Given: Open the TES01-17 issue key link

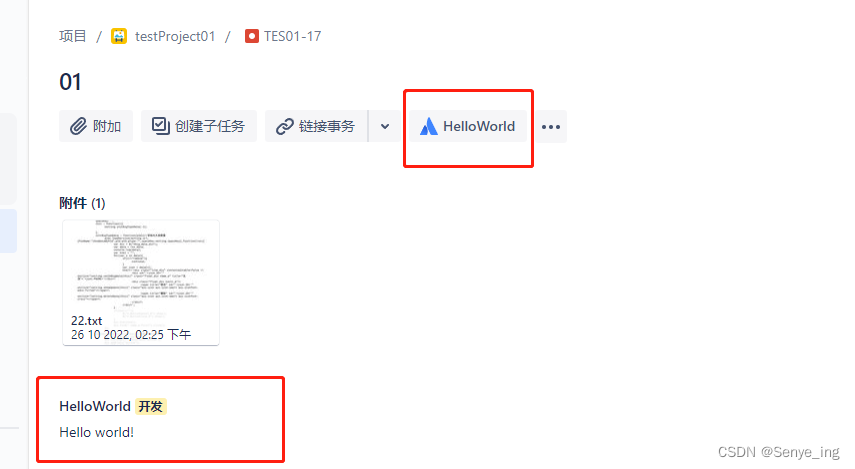Looking at the screenshot, I should click(292, 36).
